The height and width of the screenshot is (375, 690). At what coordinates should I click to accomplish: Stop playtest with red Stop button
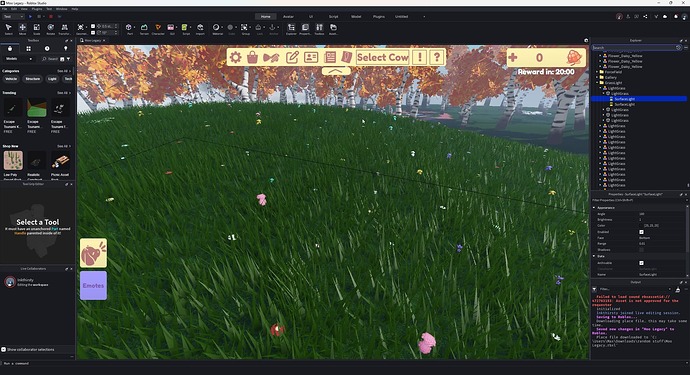(x=51, y=17)
